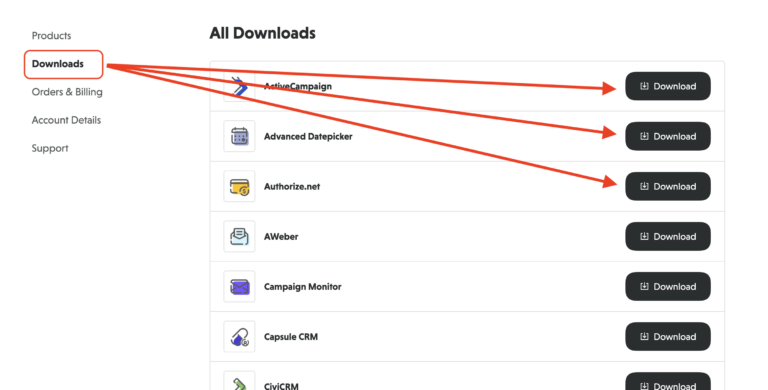Click the Authorize.net credit card icon
Viewport: 768px width, 390px height.
[240, 186]
